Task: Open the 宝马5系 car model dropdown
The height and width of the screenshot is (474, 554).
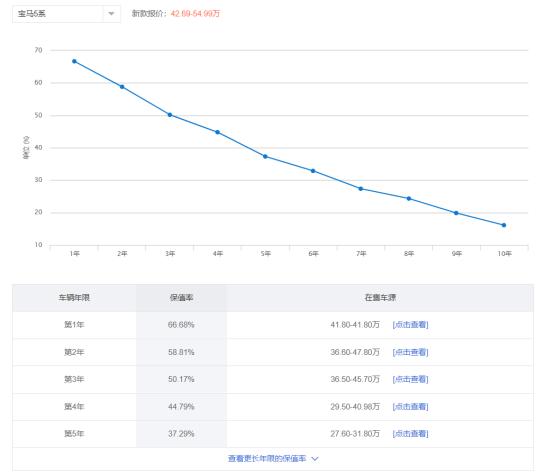Action: (x=66, y=14)
